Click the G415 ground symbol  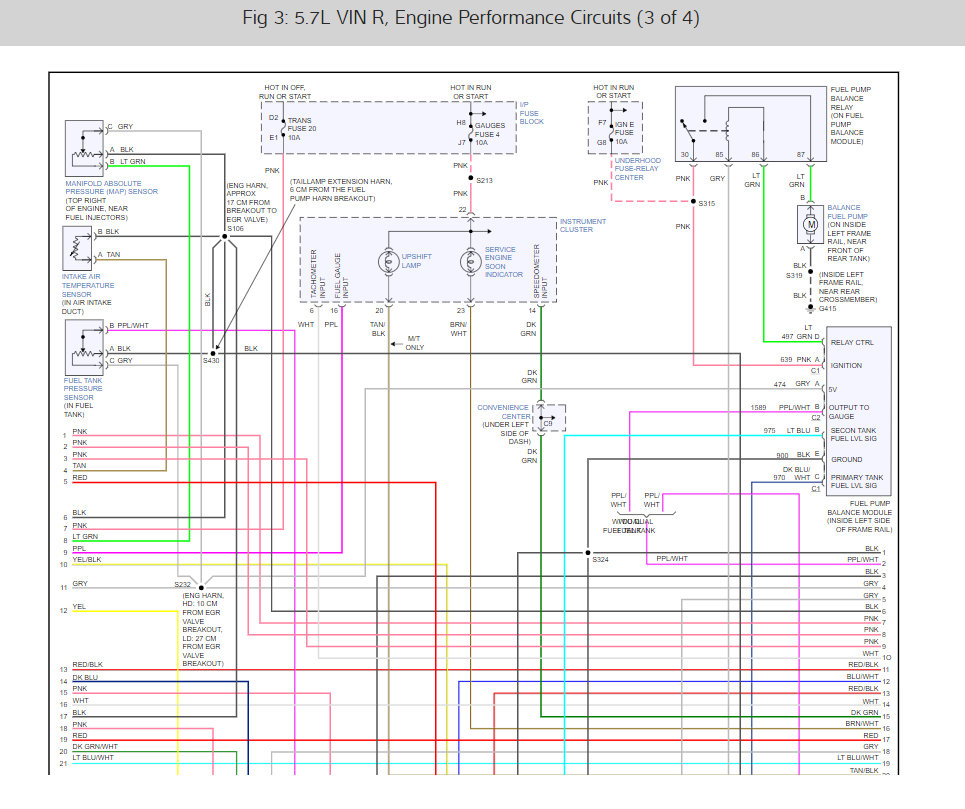click(811, 308)
